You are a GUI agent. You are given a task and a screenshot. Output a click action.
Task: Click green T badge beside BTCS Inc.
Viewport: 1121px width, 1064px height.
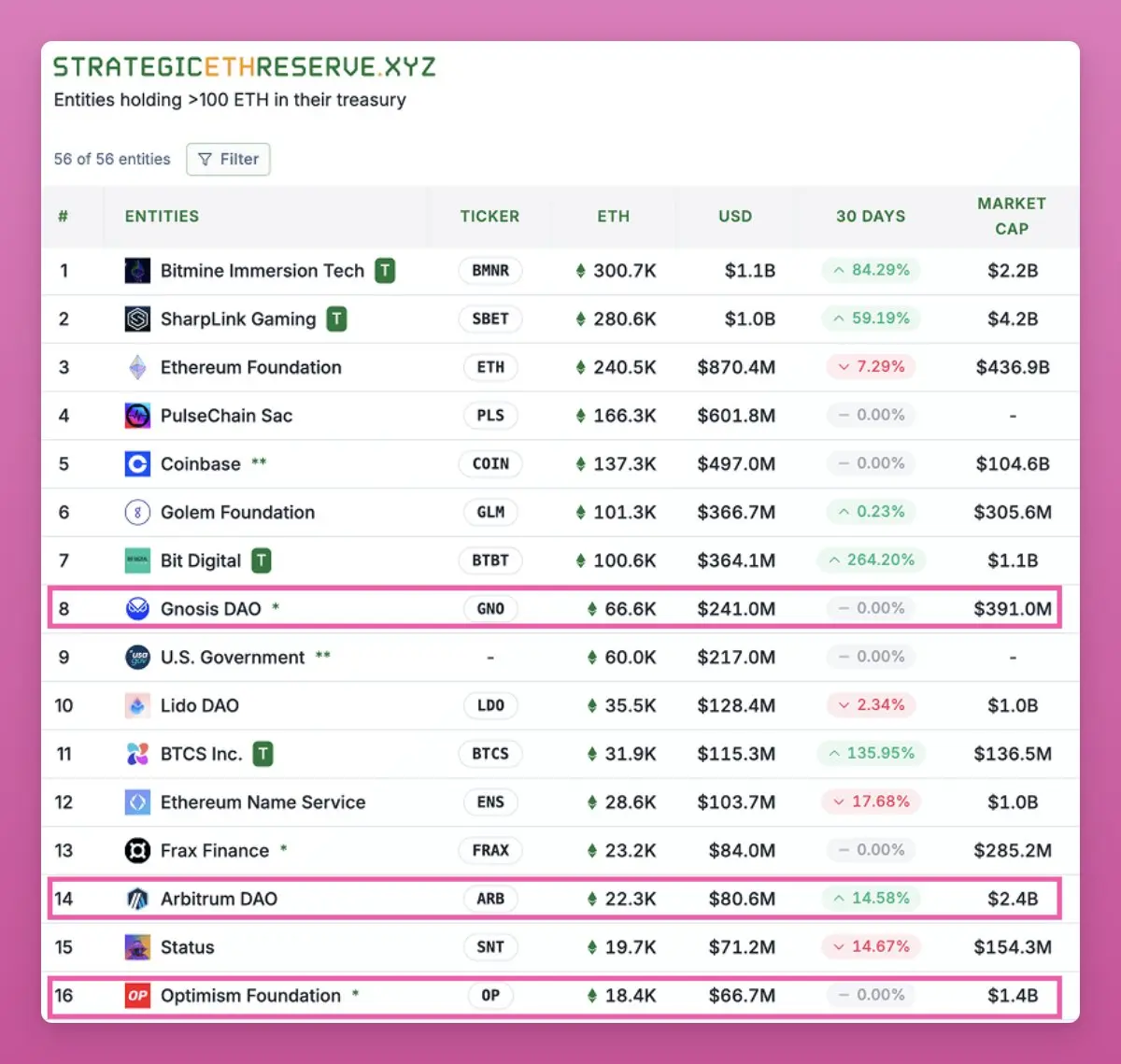click(x=263, y=754)
